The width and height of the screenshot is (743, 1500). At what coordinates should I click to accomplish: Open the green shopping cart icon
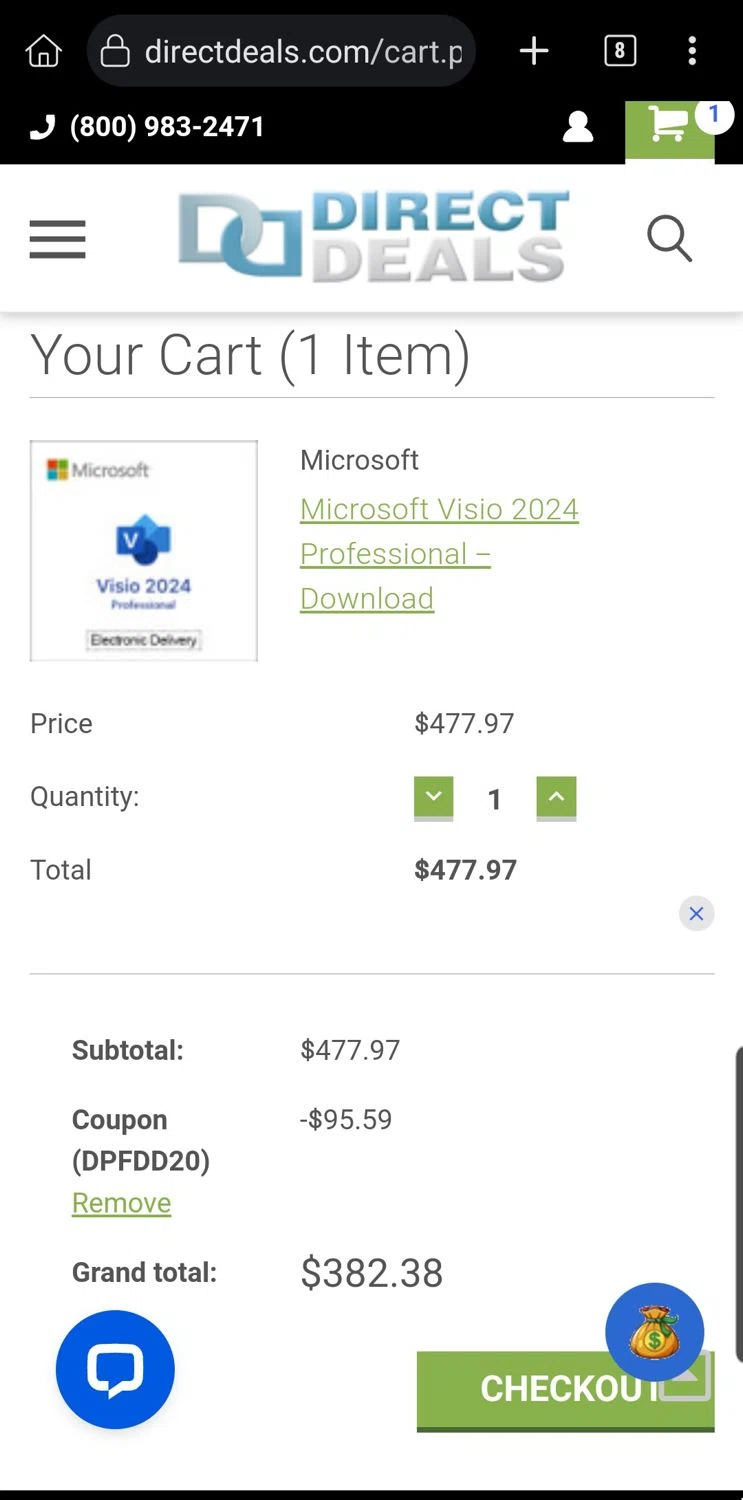point(669,127)
